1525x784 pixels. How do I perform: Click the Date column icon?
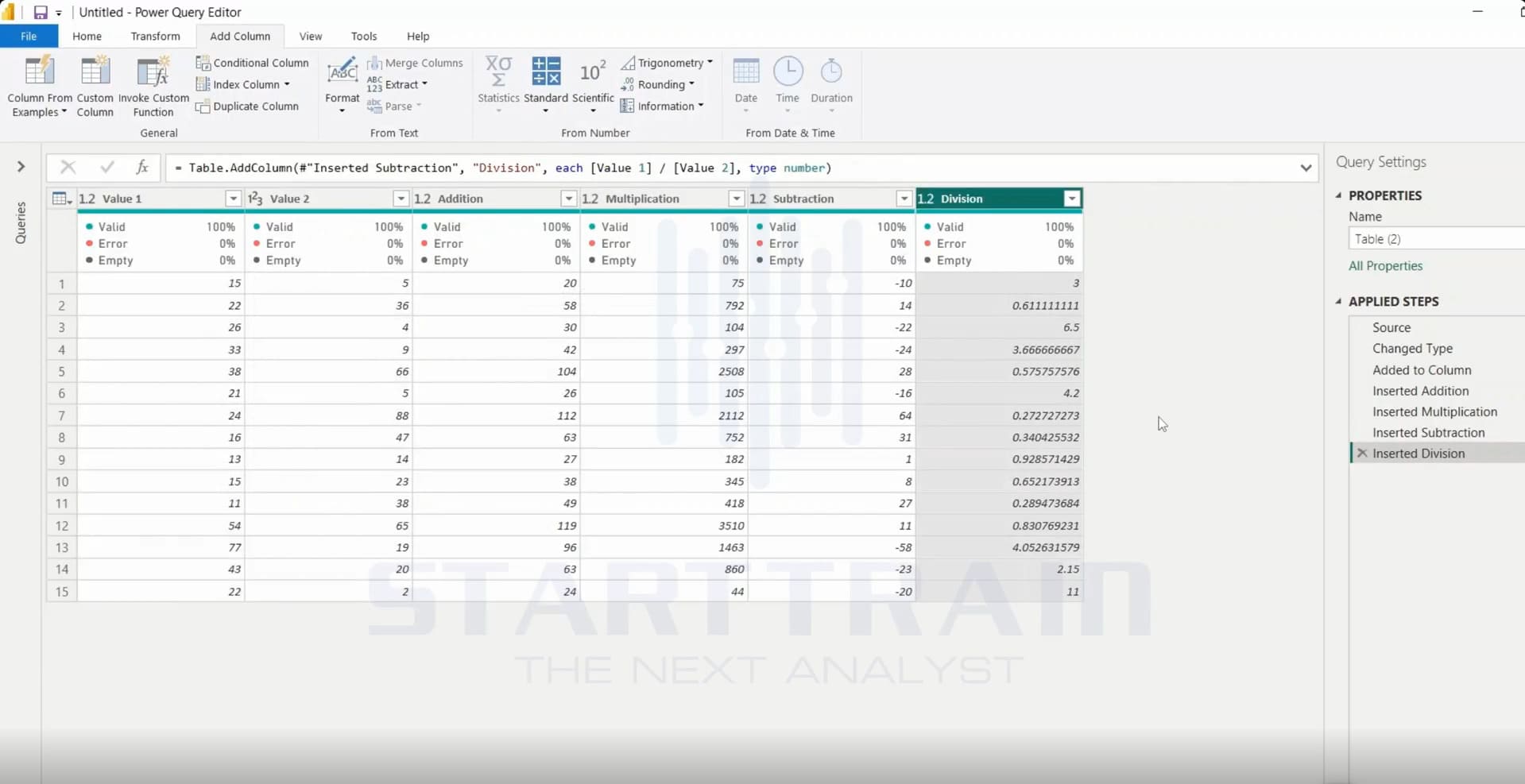[745, 71]
